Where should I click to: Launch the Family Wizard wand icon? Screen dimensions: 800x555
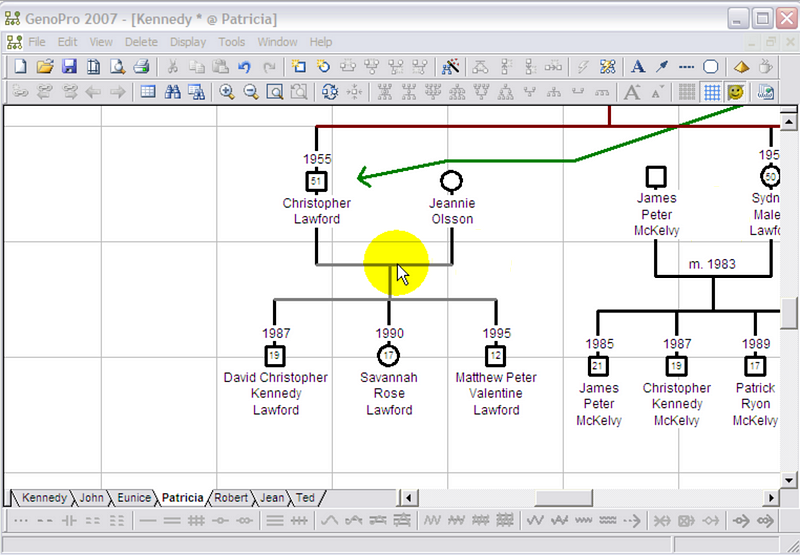451,67
